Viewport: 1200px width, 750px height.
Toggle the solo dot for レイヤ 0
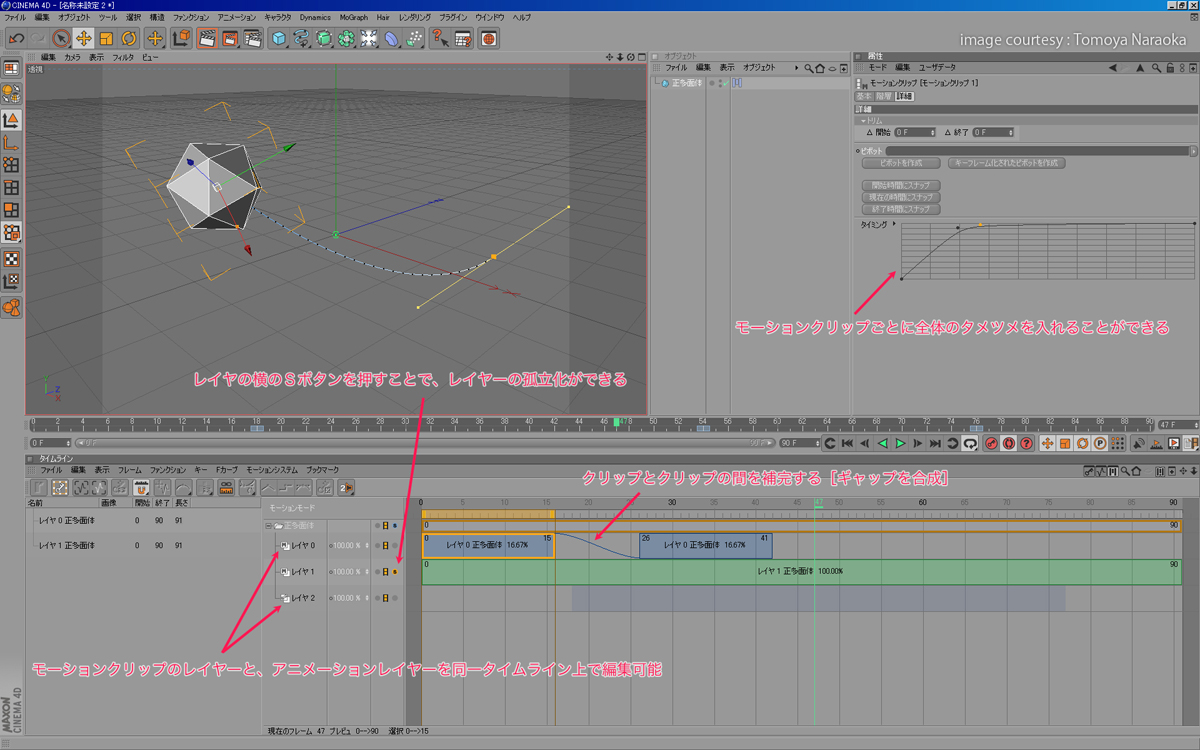coord(396,546)
